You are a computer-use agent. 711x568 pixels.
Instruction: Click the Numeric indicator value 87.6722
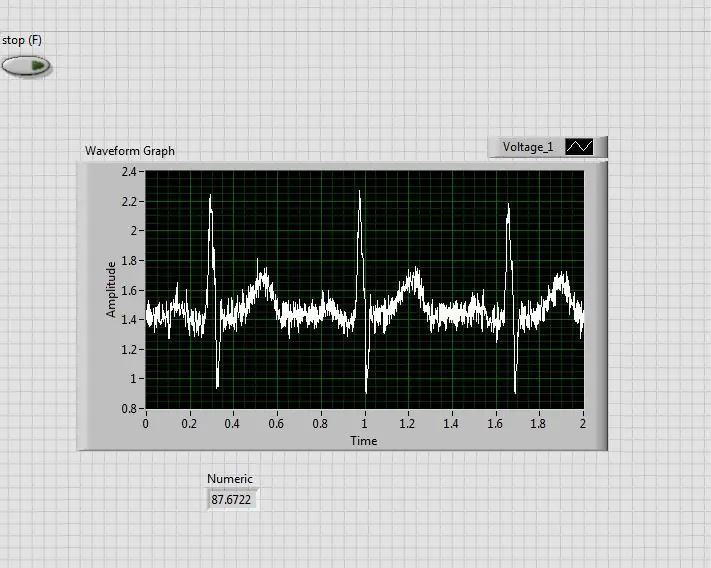(x=233, y=500)
